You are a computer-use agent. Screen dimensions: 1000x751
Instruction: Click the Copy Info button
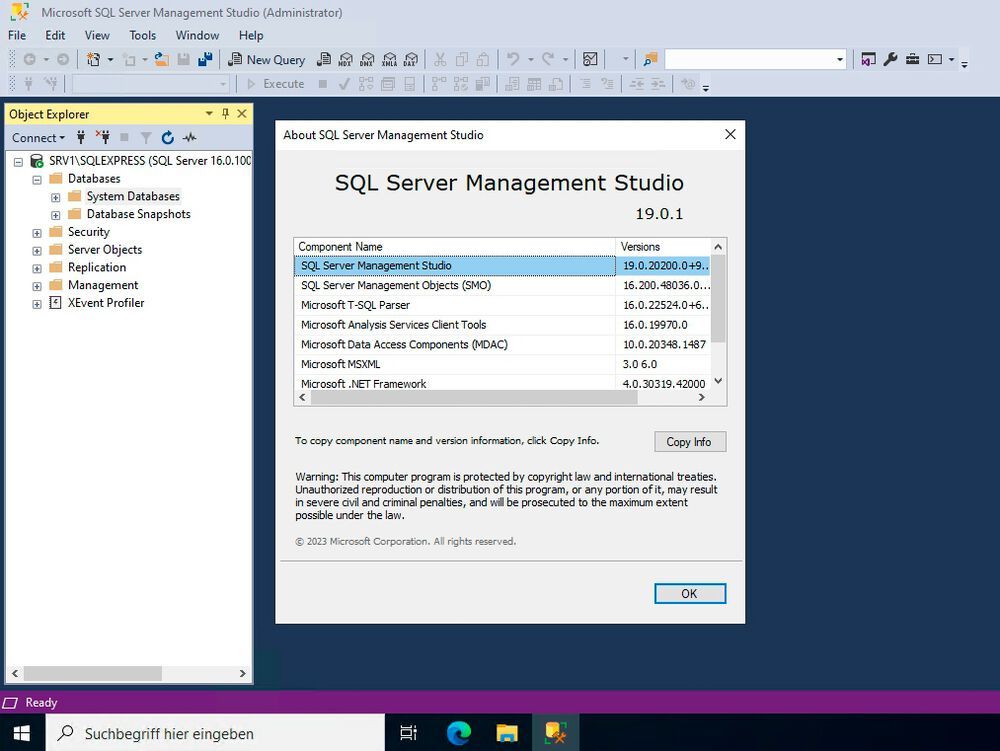coord(689,441)
